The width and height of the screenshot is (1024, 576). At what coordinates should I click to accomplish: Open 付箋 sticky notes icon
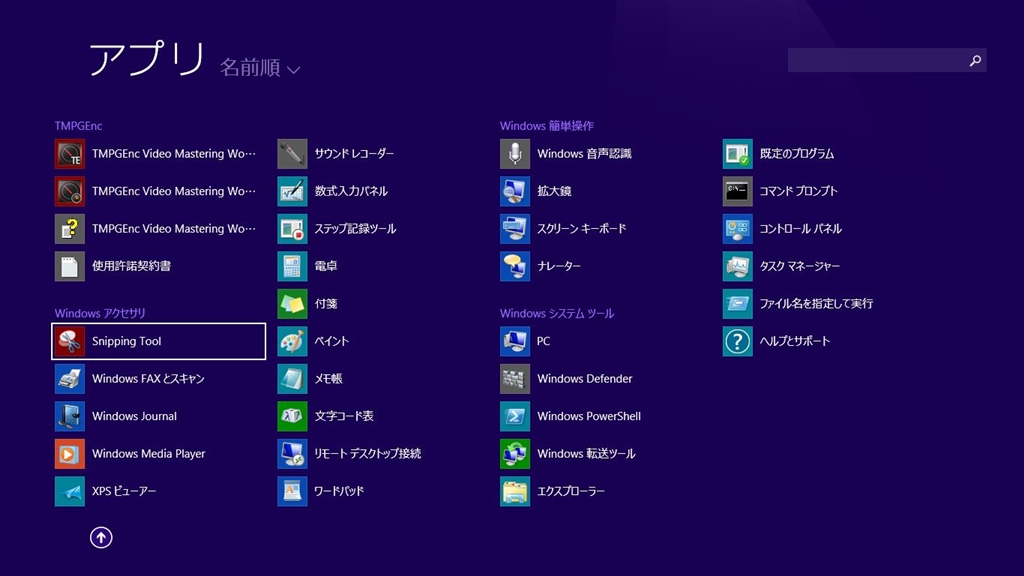point(293,304)
